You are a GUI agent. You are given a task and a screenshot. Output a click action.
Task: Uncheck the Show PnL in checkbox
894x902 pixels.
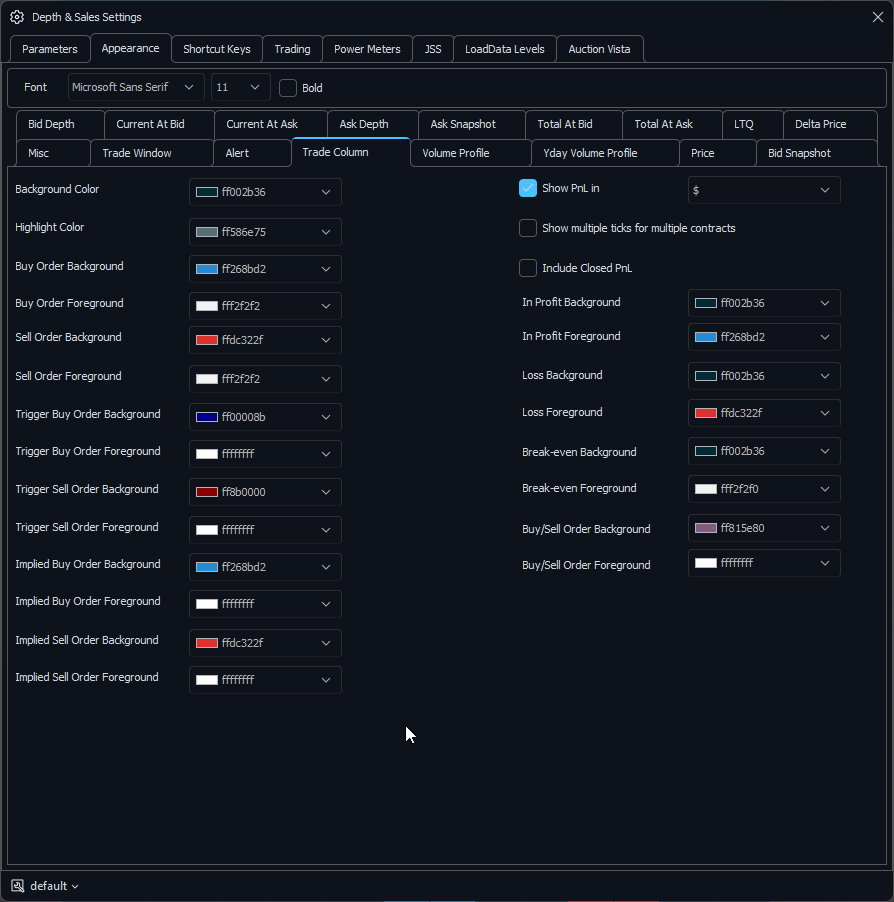point(528,188)
